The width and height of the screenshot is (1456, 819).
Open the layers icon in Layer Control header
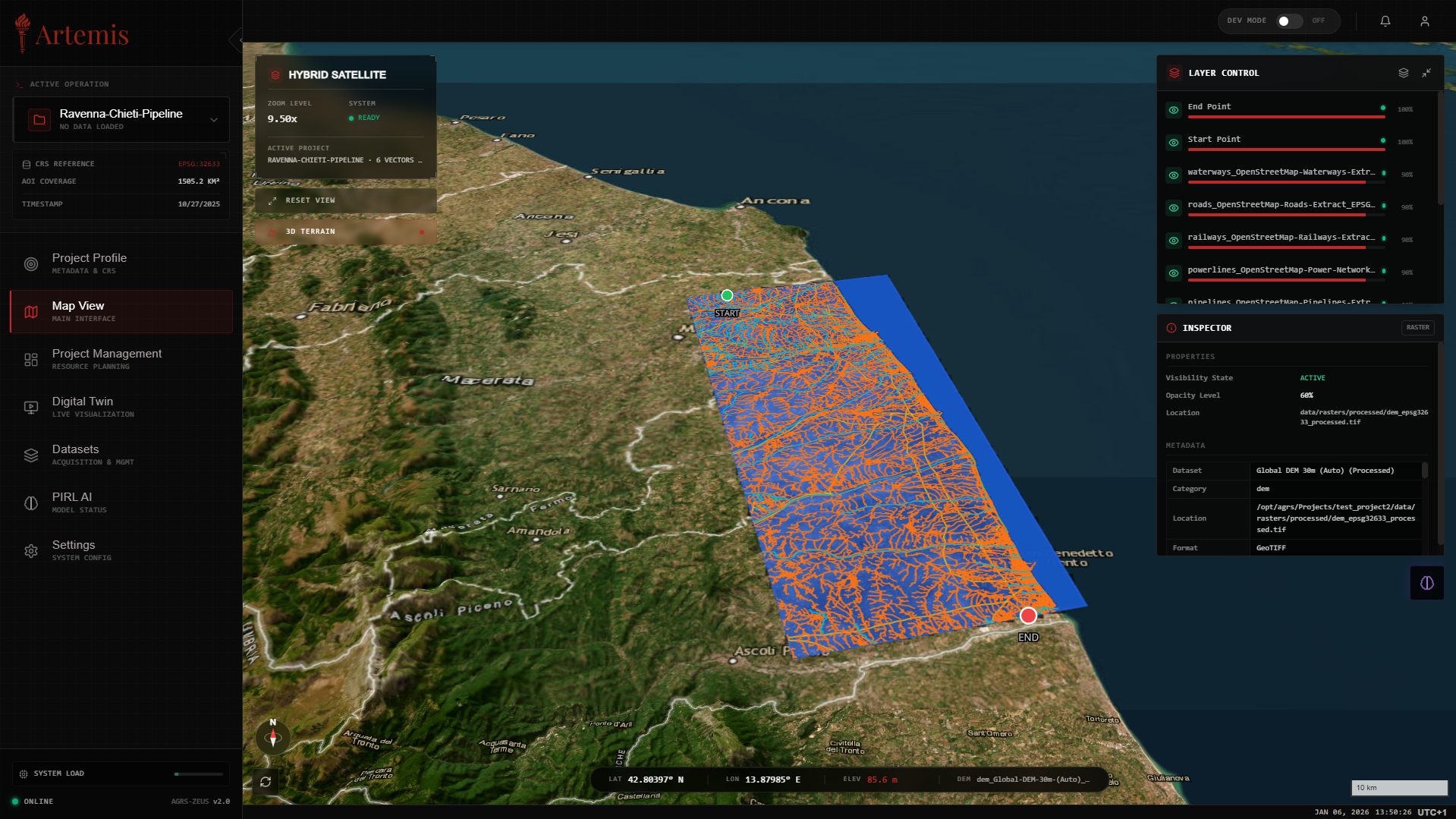click(1402, 72)
